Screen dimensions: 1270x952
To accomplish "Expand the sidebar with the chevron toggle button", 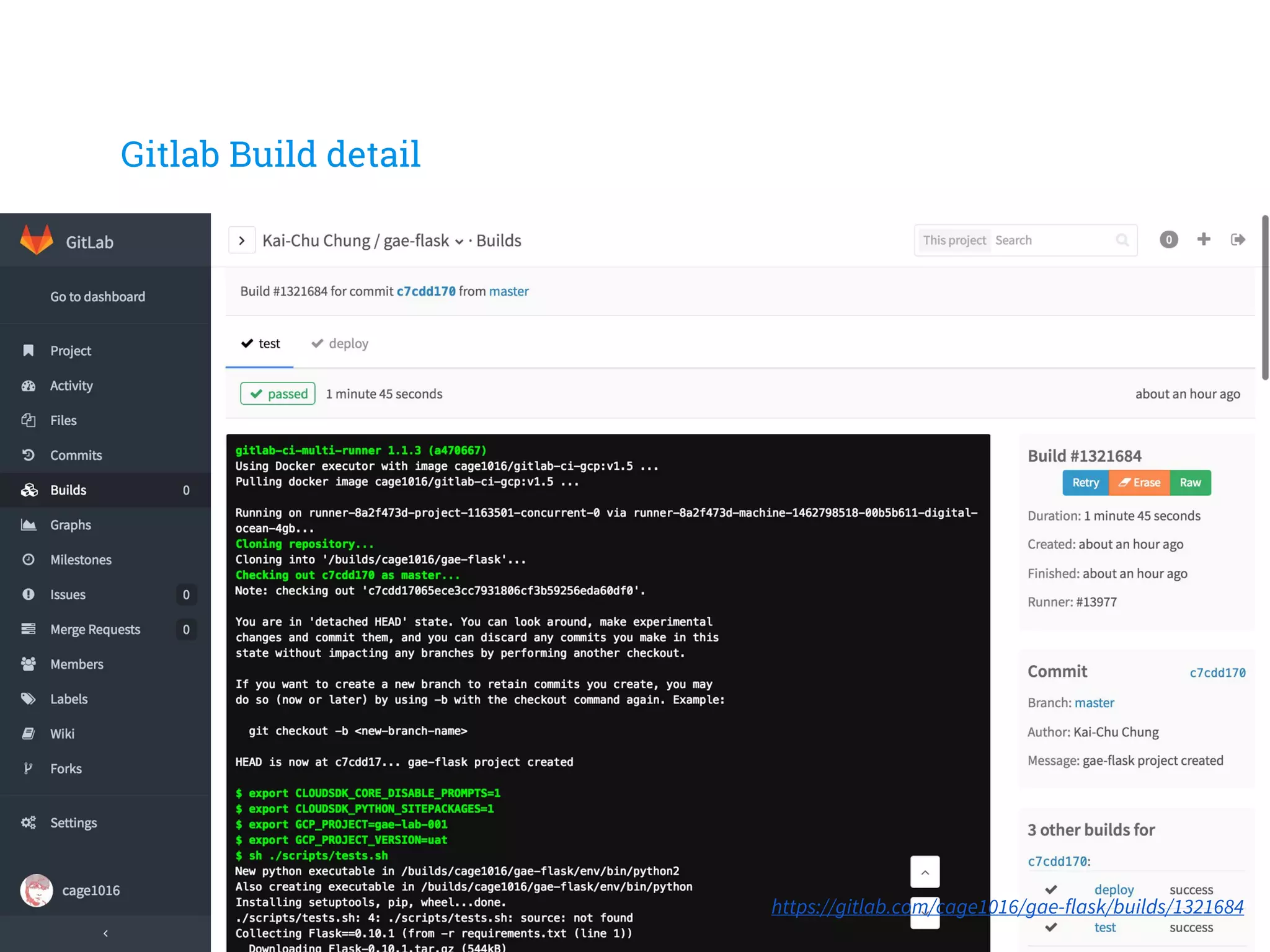I will click(x=242, y=240).
